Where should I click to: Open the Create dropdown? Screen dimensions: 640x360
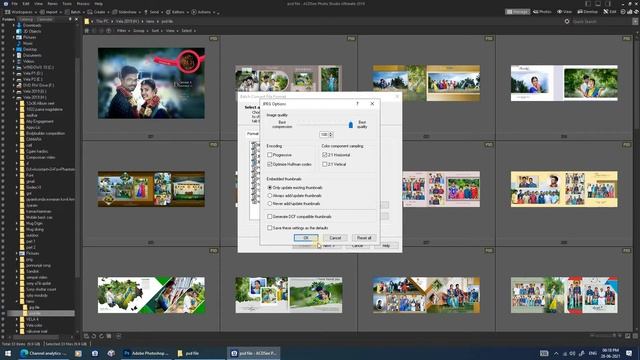(99, 12)
